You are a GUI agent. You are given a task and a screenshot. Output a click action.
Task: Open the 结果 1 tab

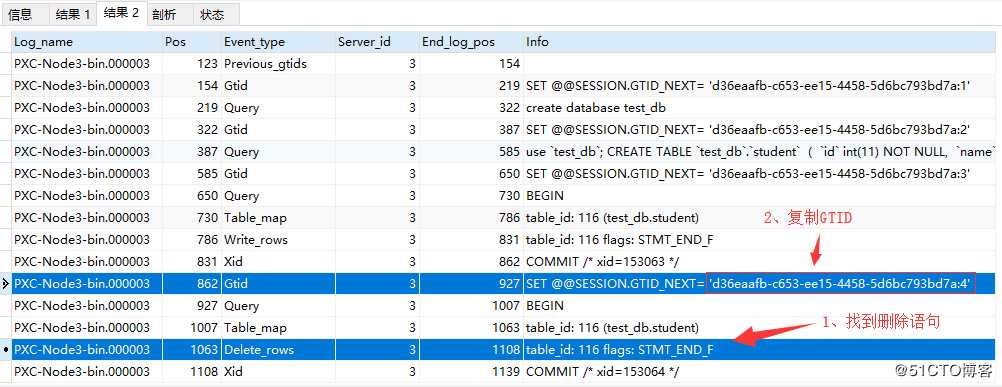pyautogui.click(x=72, y=14)
